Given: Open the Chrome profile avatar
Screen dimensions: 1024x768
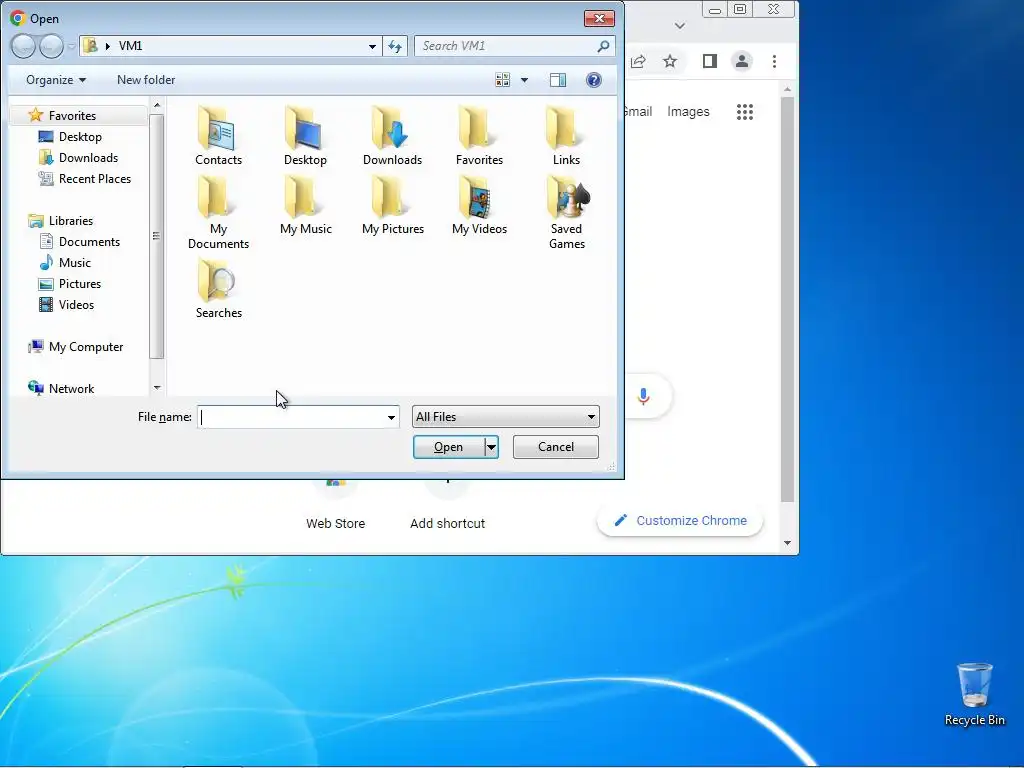Looking at the screenshot, I should click(x=742, y=61).
